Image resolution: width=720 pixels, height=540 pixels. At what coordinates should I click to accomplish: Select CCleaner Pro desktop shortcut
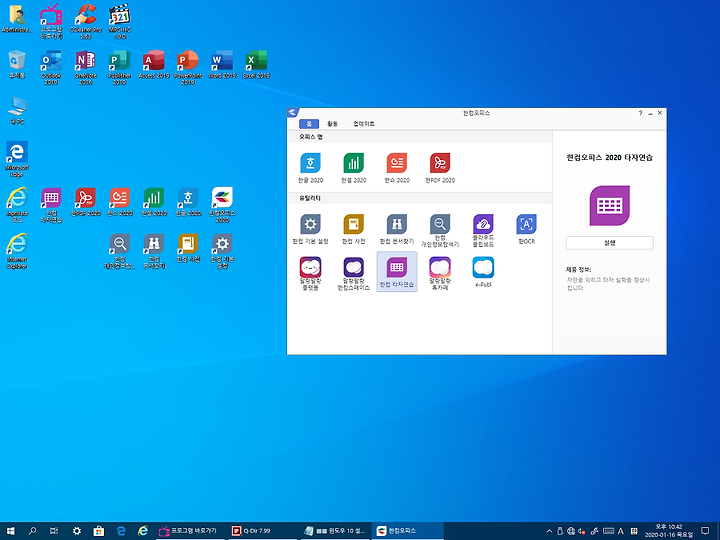pyautogui.click(x=85, y=21)
